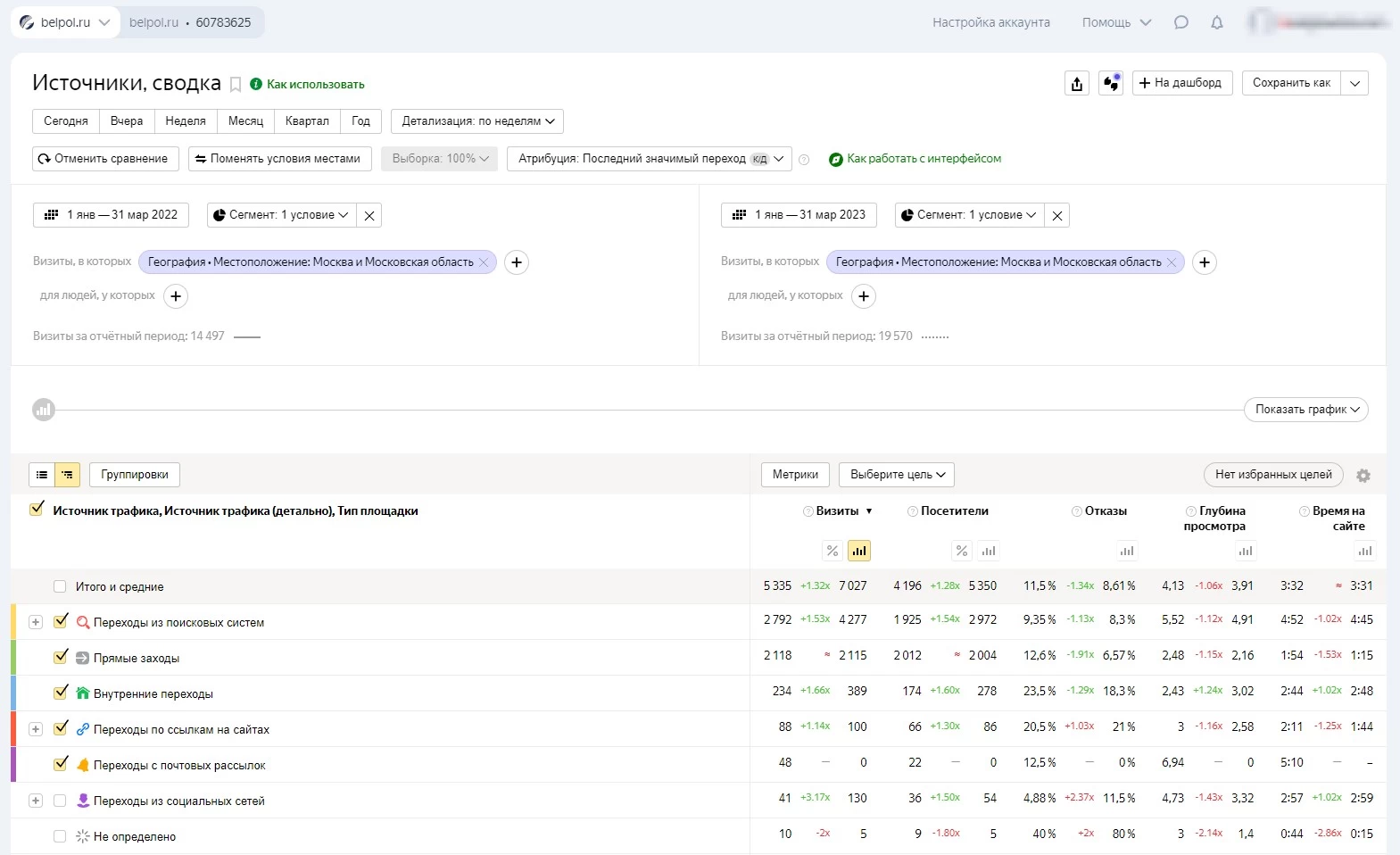This screenshot has height=855, width=1400.
Task: Open the Детализация: по неделям dropdown
Action: [x=477, y=121]
